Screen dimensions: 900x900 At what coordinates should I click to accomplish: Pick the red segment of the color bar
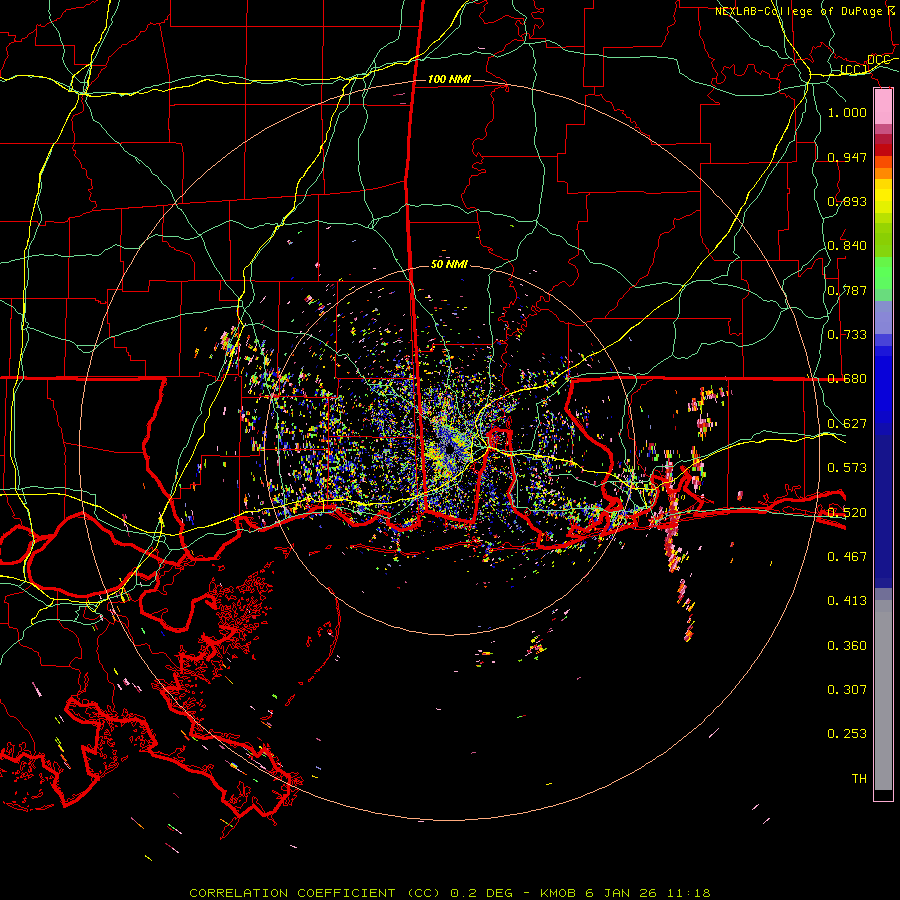coord(883,150)
